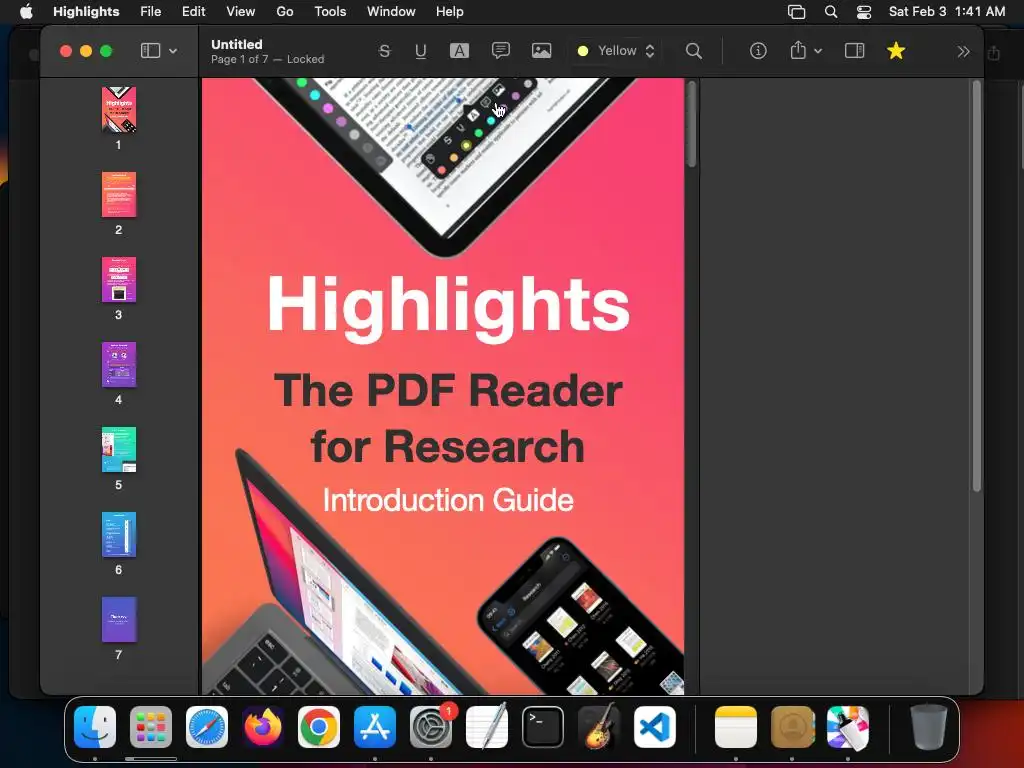Click the annotations panel scrollbar

click(977, 286)
